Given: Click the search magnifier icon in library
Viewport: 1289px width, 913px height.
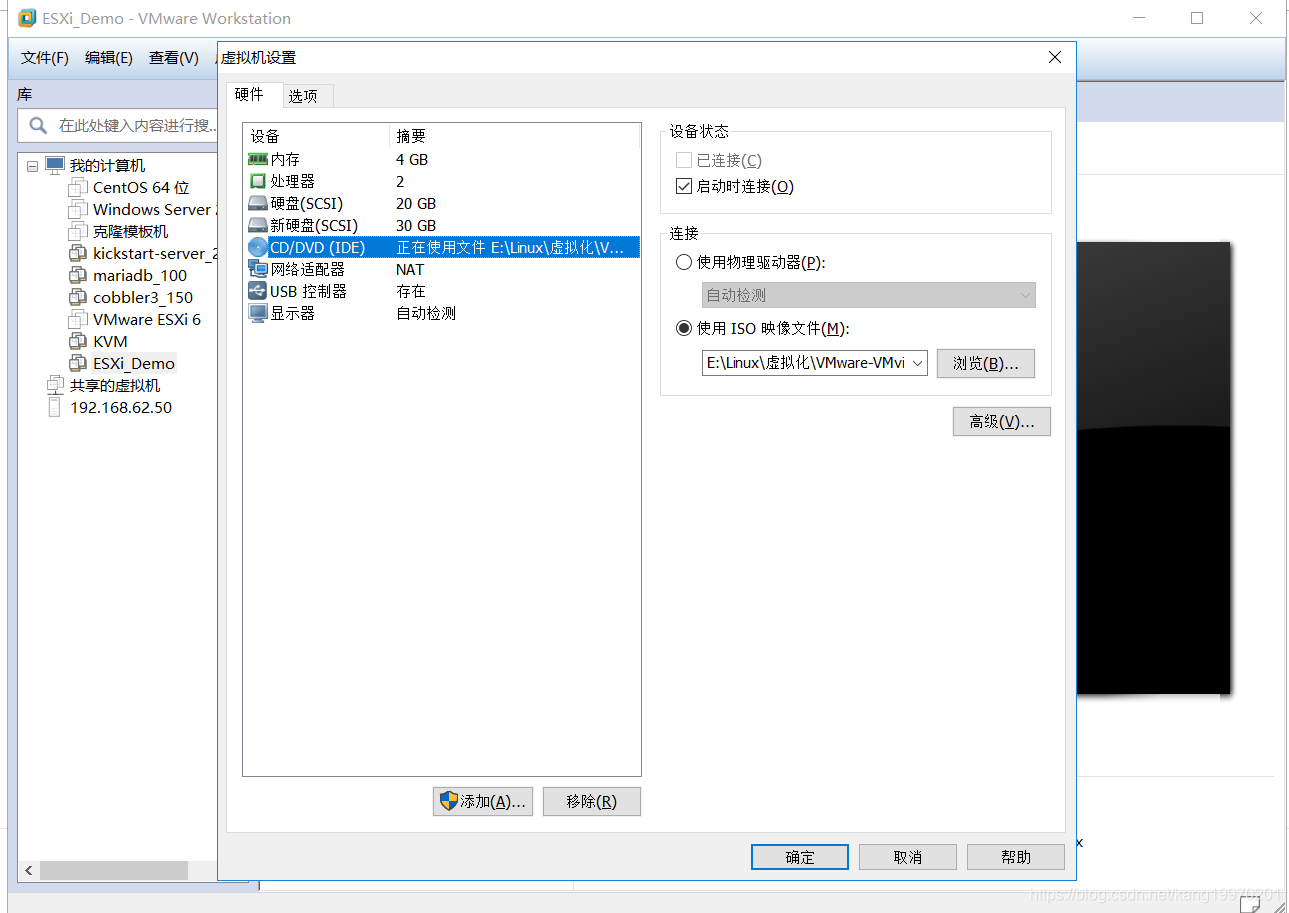Looking at the screenshot, I should (38, 125).
